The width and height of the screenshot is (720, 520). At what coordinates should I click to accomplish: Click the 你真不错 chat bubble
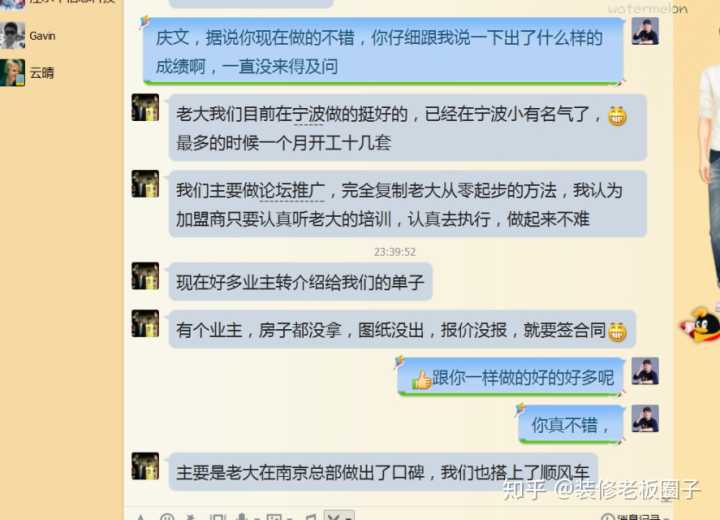coord(571,424)
